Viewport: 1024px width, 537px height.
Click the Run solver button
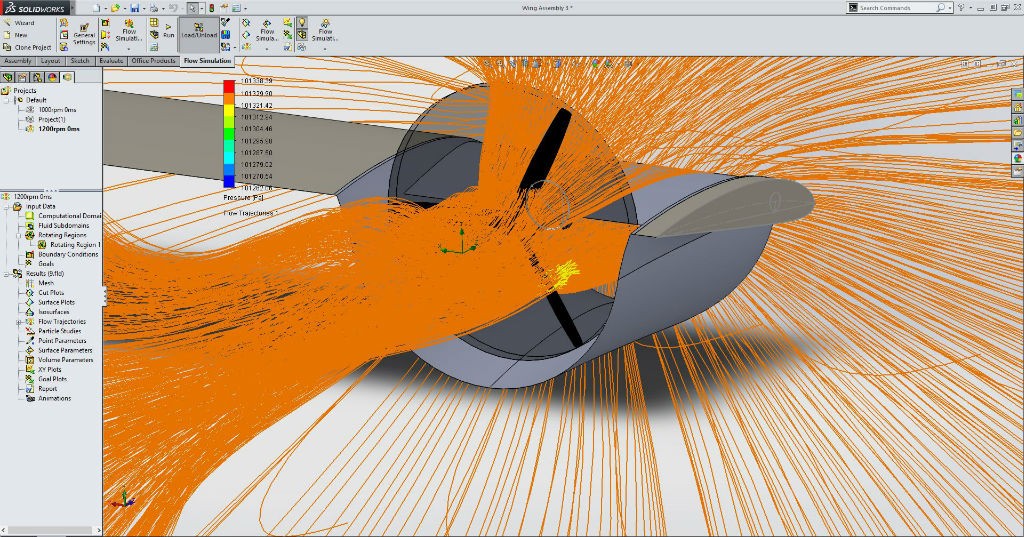[168, 29]
